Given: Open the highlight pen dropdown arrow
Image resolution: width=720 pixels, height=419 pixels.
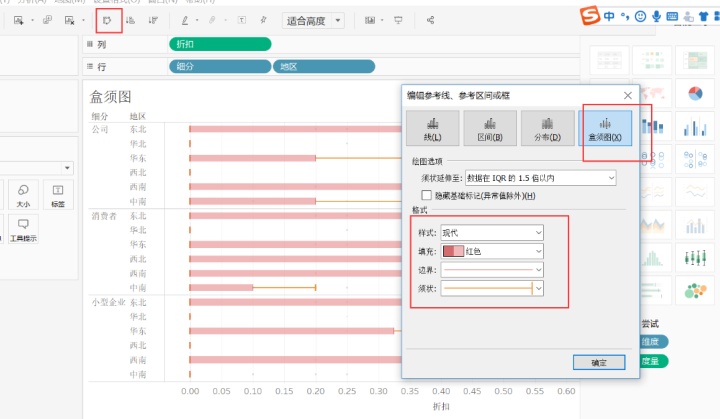Looking at the screenshot, I should (x=197, y=20).
